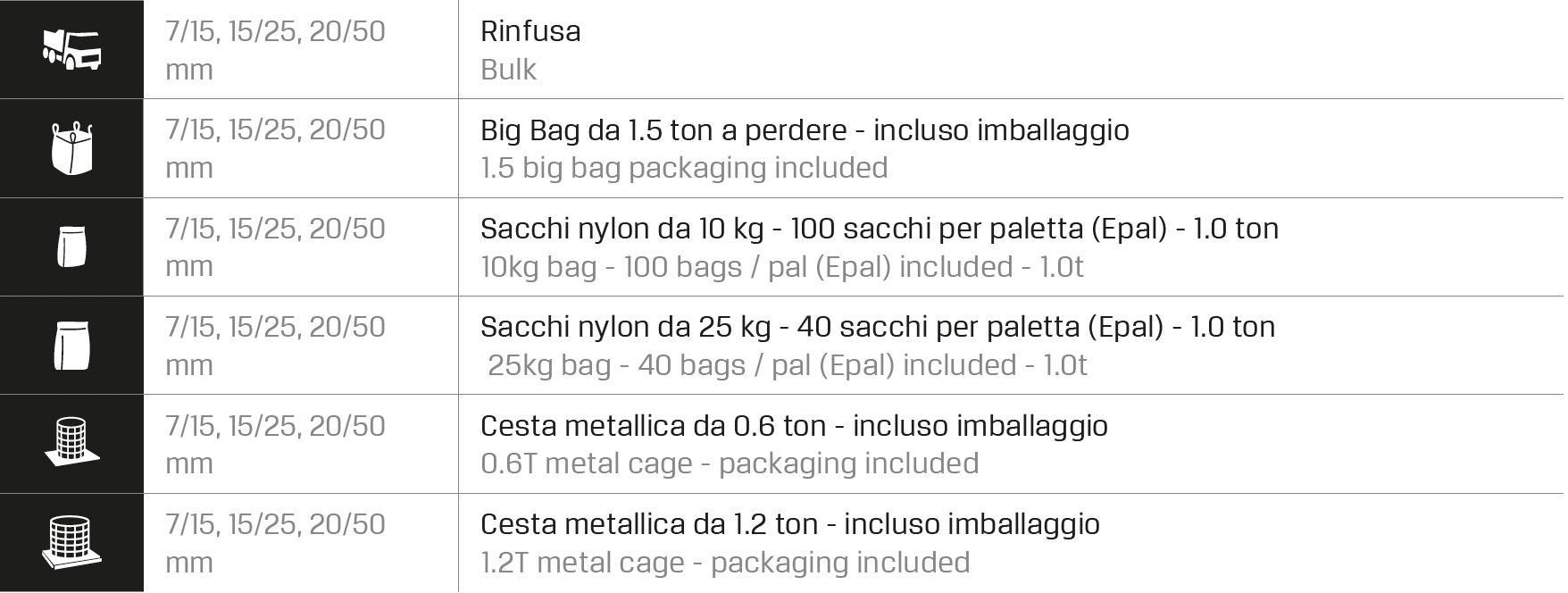1568x593 pixels.
Task: Click the Big Bag da 1.5 ton text
Action: click(x=804, y=130)
